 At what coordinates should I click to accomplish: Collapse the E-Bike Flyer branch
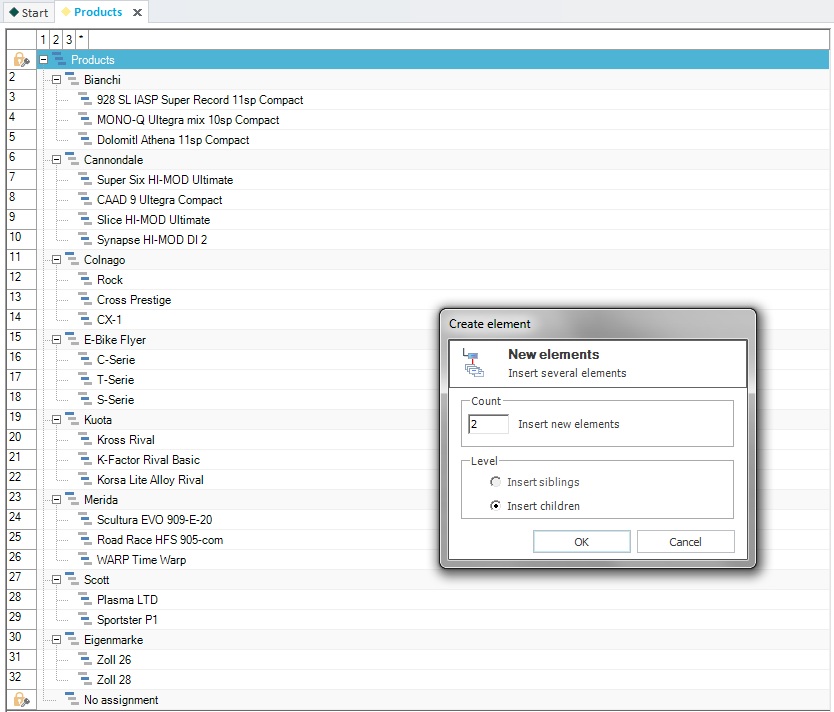pos(56,340)
